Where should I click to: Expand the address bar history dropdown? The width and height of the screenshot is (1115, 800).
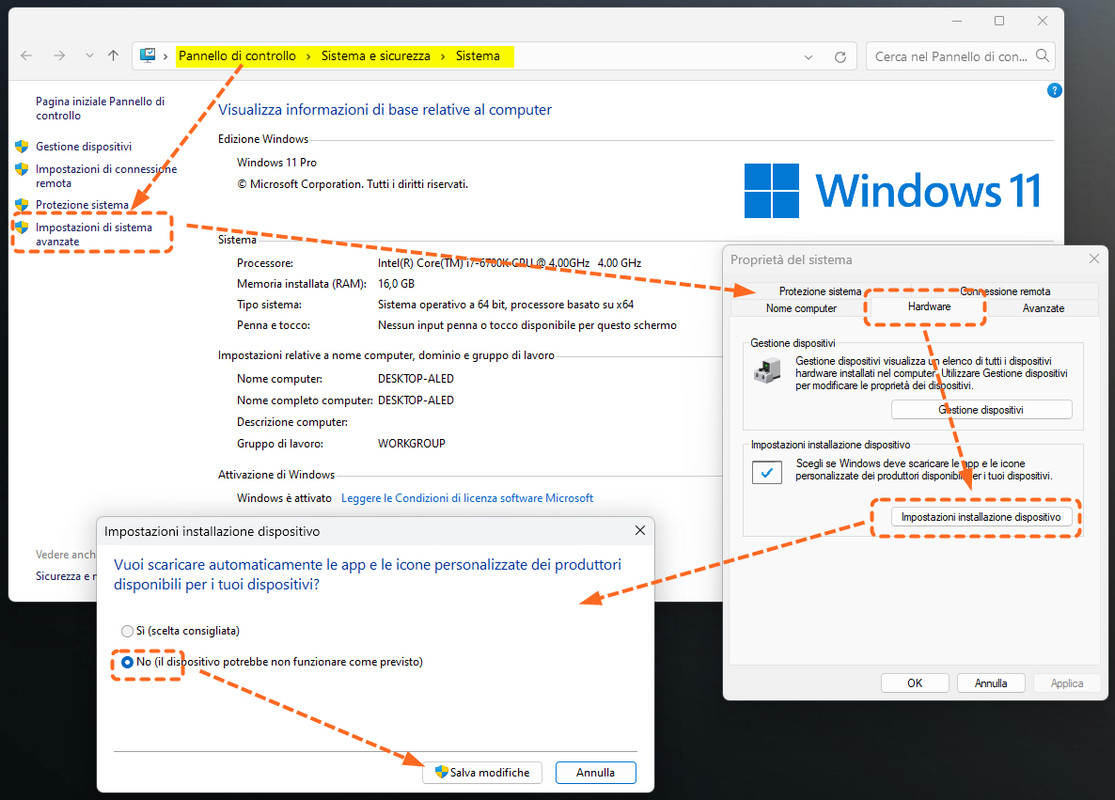pyautogui.click(x=809, y=57)
